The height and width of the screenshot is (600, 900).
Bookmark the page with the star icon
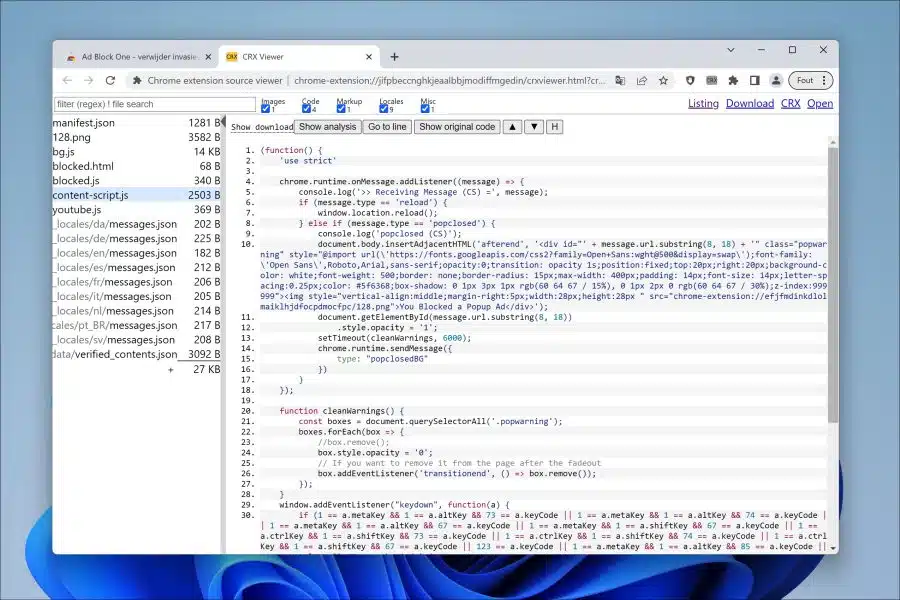(664, 80)
